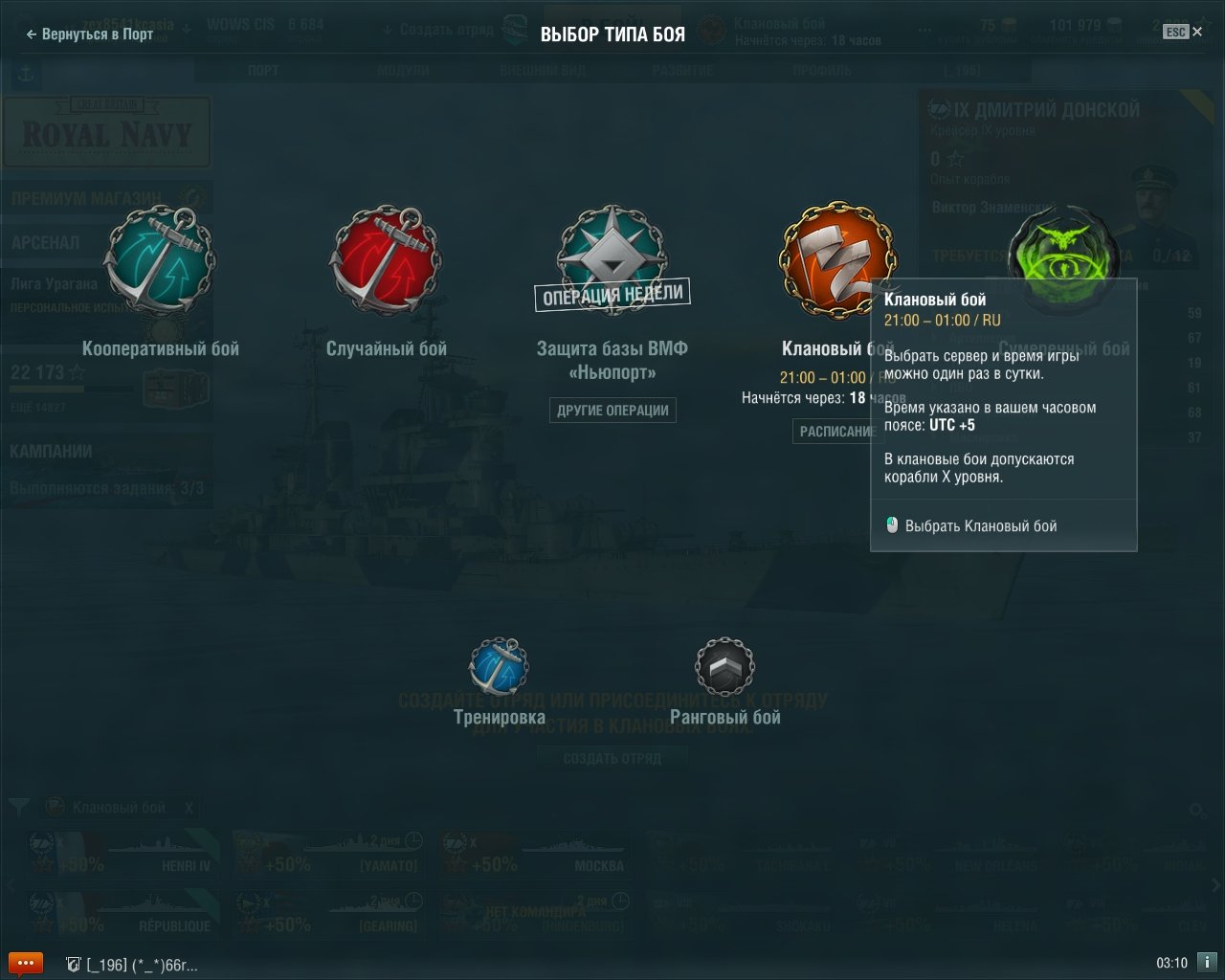Select the Cooperative battle teal anchor icon
Viewport: 1225px width, 980px height.
(x=160, y=262)
